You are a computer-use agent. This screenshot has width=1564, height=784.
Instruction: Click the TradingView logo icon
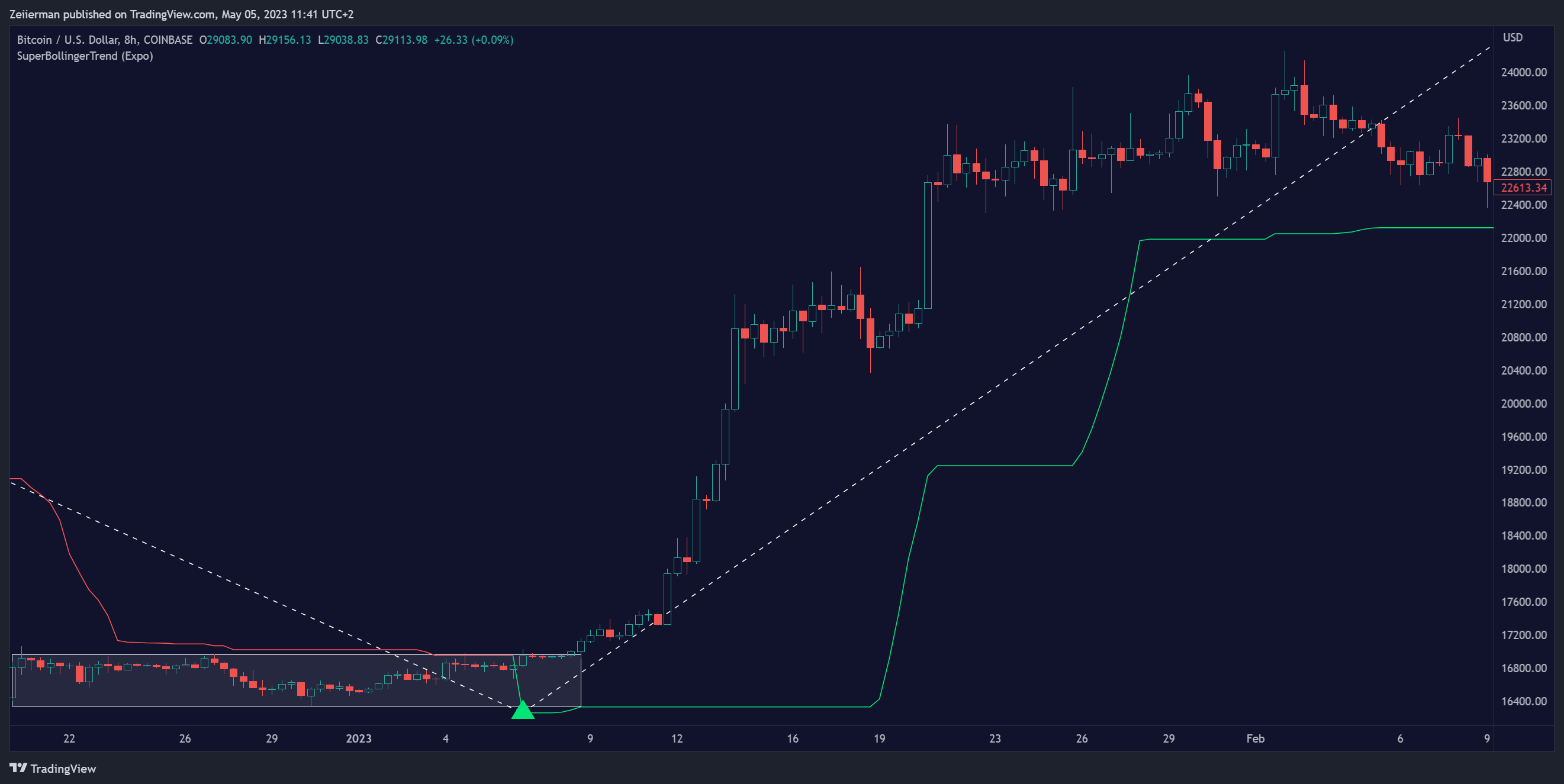click(x=18, y=767)
